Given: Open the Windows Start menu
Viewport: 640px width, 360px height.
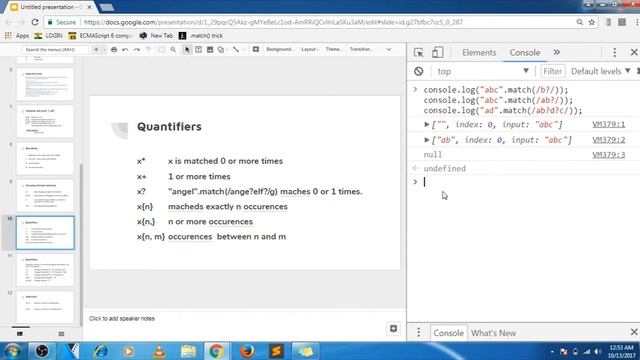Looking at the screenshot, I should pos(12,351).
